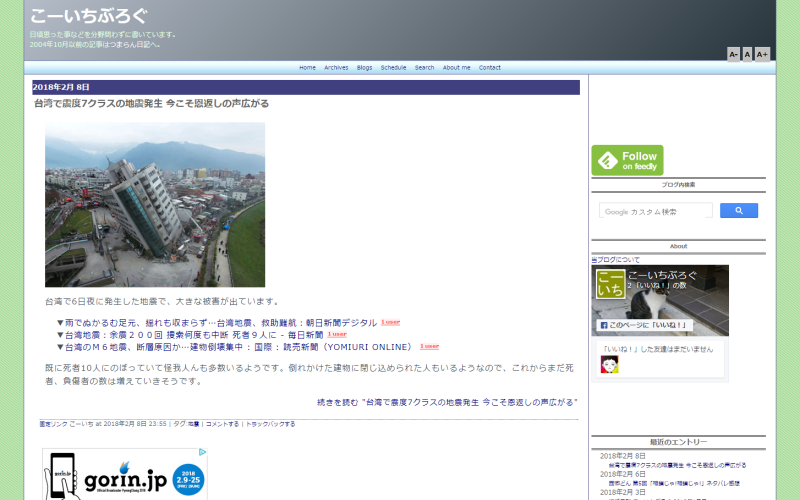Click the gorin.jp advertisement banner
Image resolution: width=800 pixels, height=500 pixels.
point(125,475)
